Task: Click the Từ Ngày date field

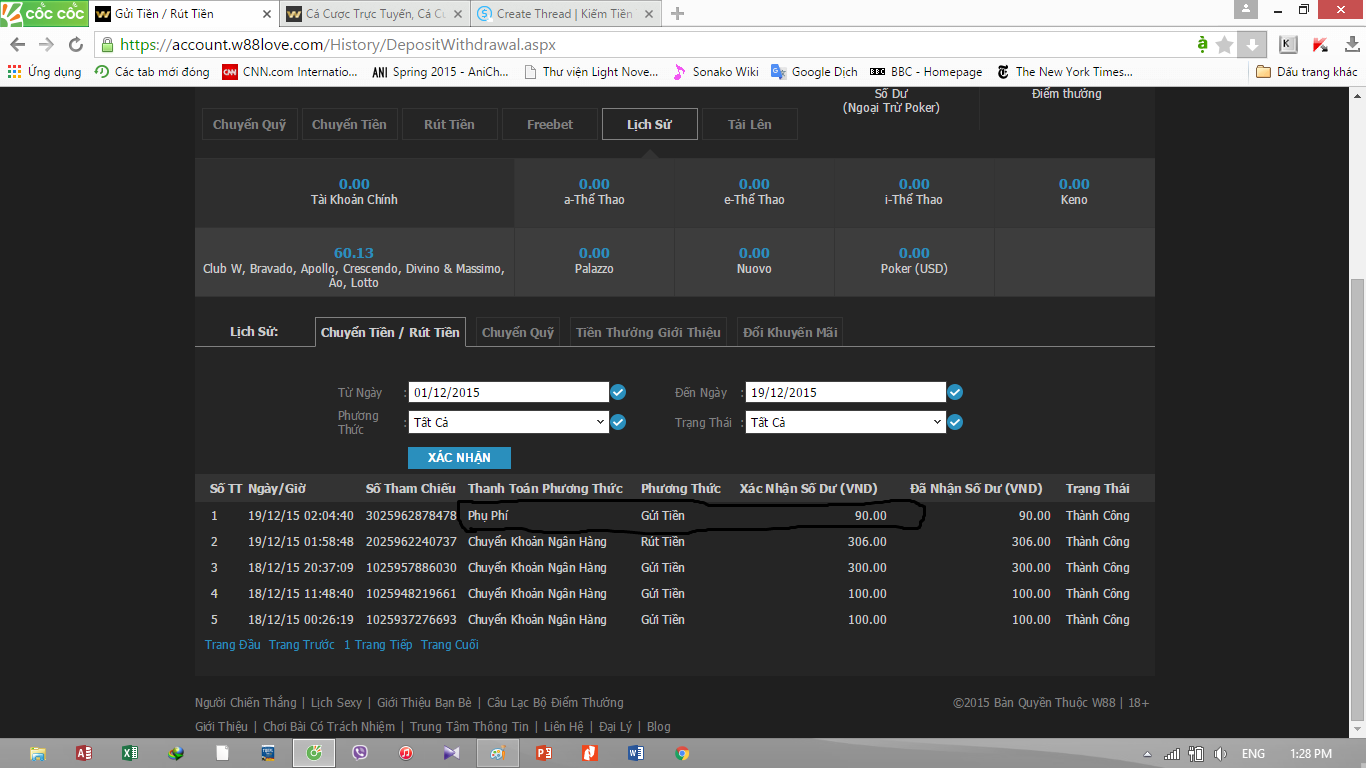Action: pyautogui.click(x=508, y=392)
